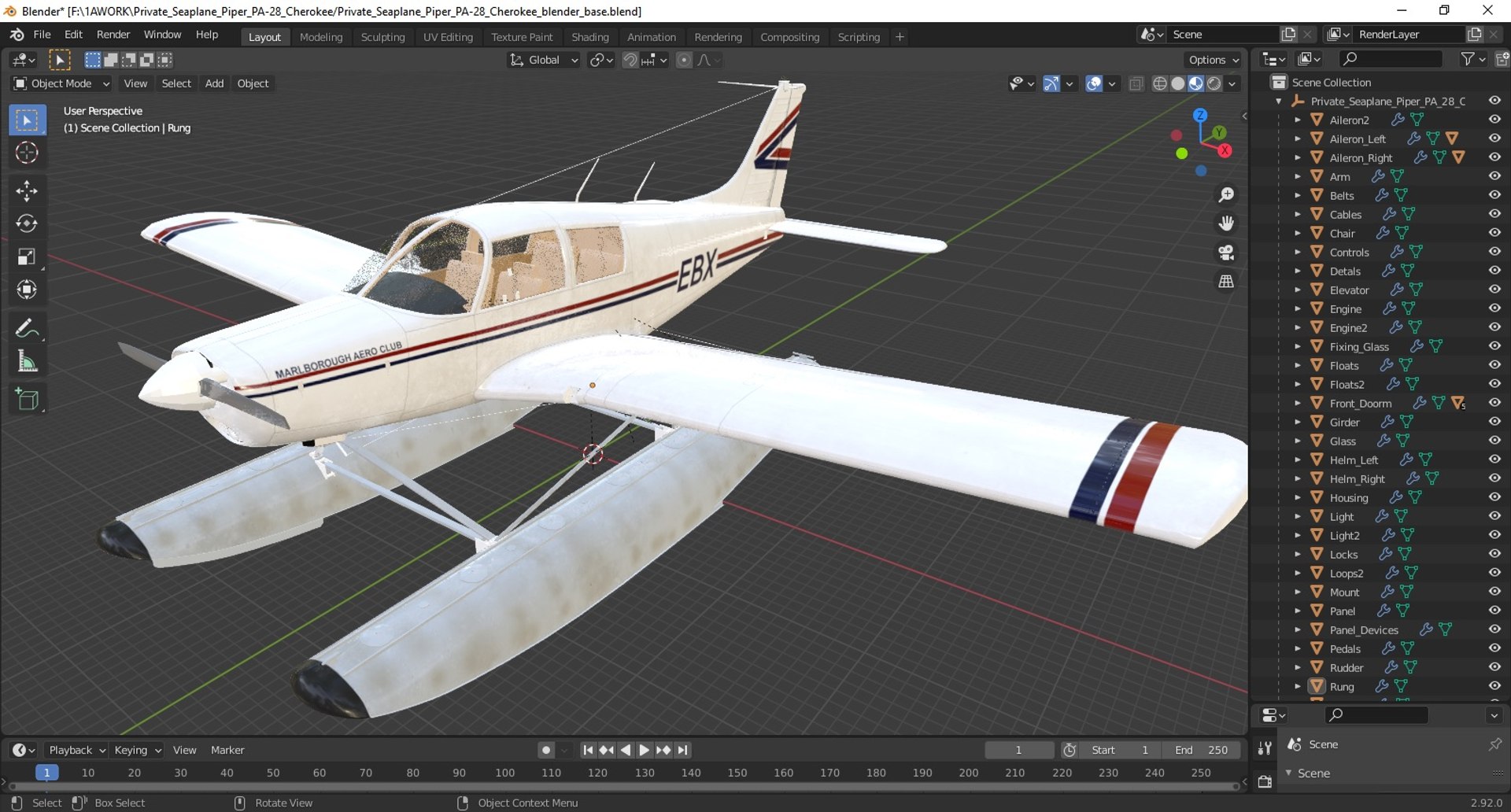Activate the Scale tool
Screen dimensions: 1511x812
27,257
